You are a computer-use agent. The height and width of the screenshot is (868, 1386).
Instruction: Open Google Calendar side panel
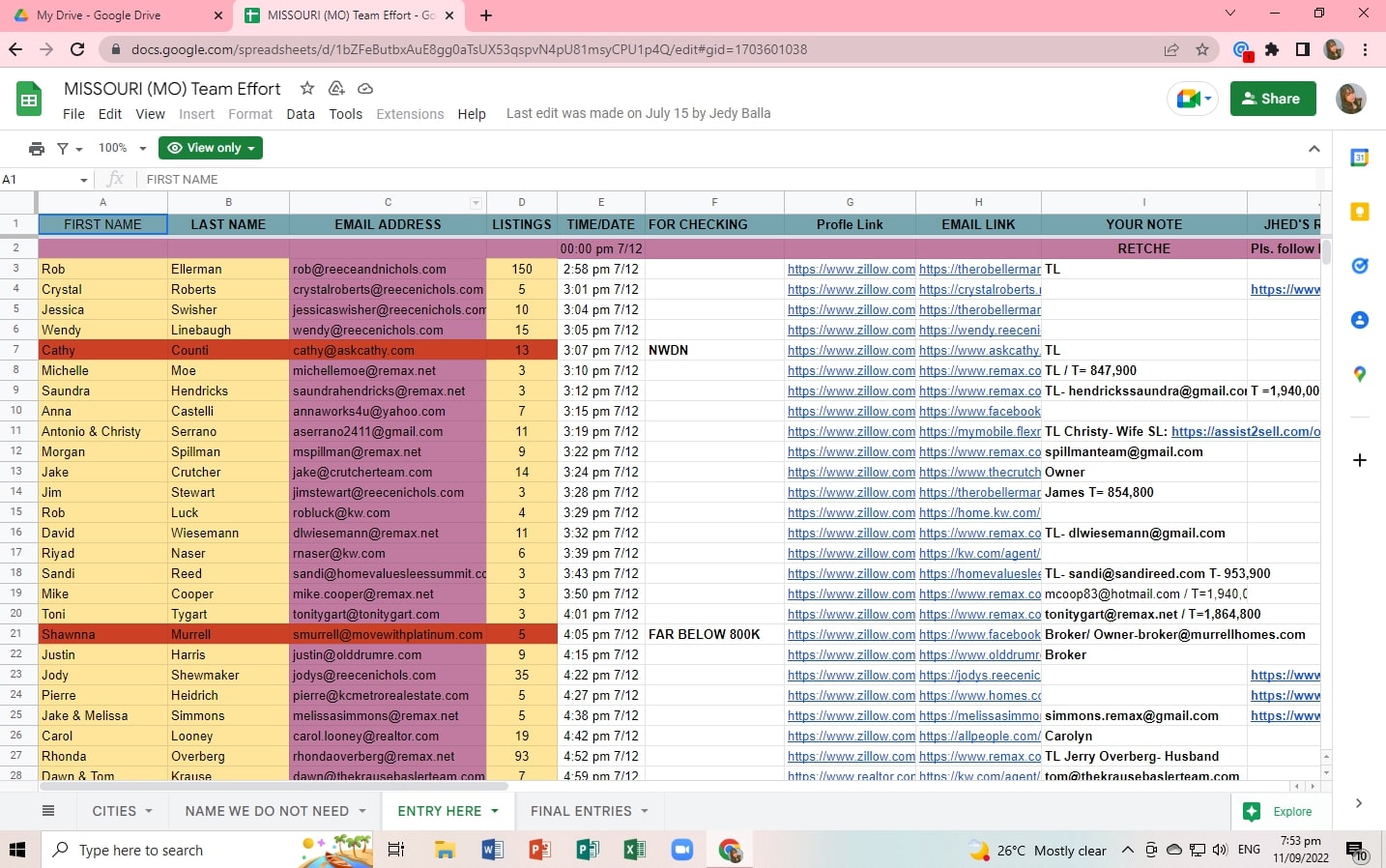(1360, 158)
